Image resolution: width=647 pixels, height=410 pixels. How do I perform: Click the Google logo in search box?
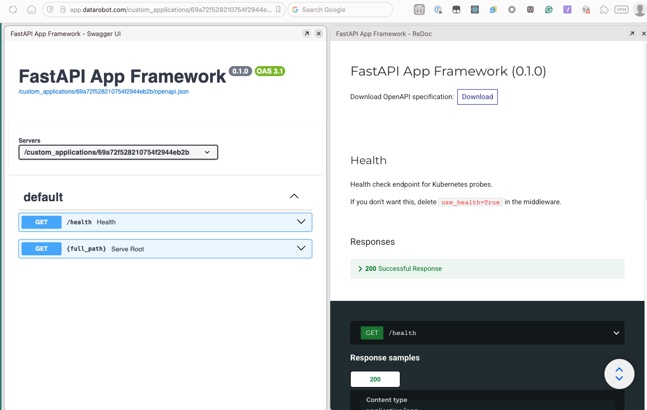(x=295, y=9)
